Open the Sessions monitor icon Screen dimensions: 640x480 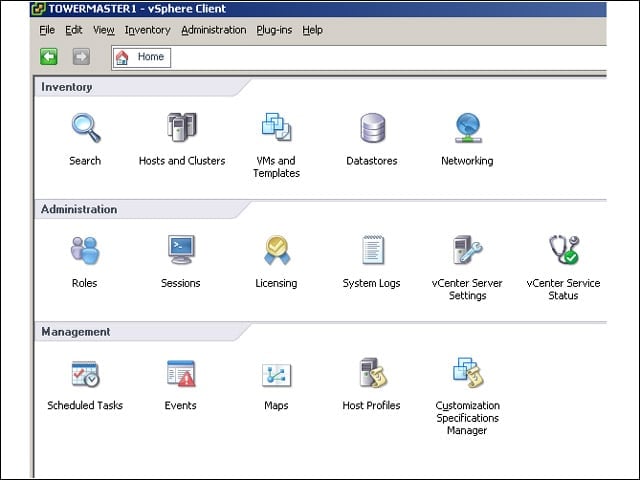181,249
